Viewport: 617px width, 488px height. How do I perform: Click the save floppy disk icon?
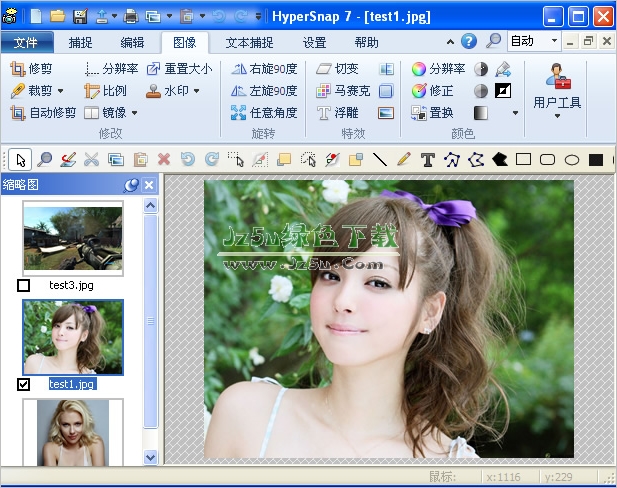[80, 16]
